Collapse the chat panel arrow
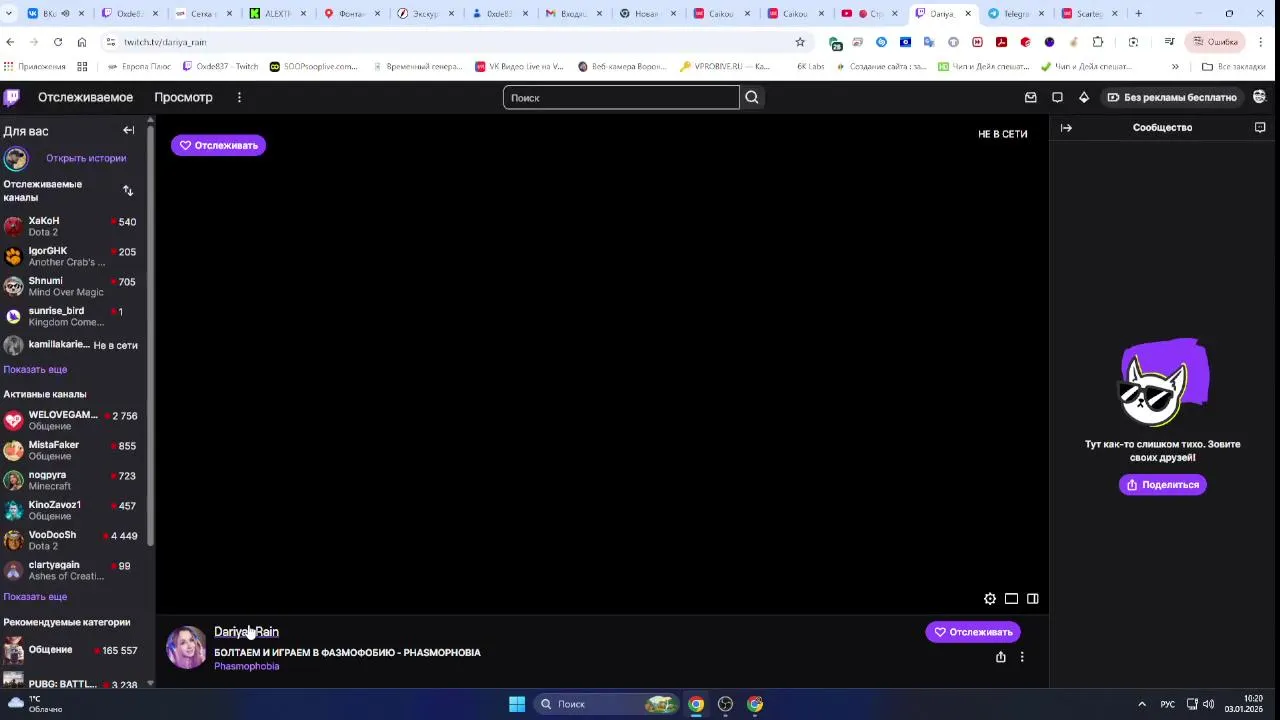Image resolution: width=1280 pixels, height=720 pixels. point(1066,128)
